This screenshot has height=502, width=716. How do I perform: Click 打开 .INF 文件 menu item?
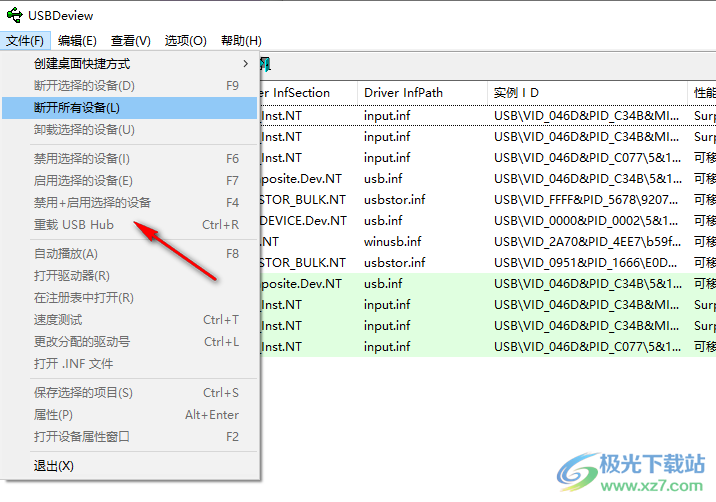[x=130, y=363]
